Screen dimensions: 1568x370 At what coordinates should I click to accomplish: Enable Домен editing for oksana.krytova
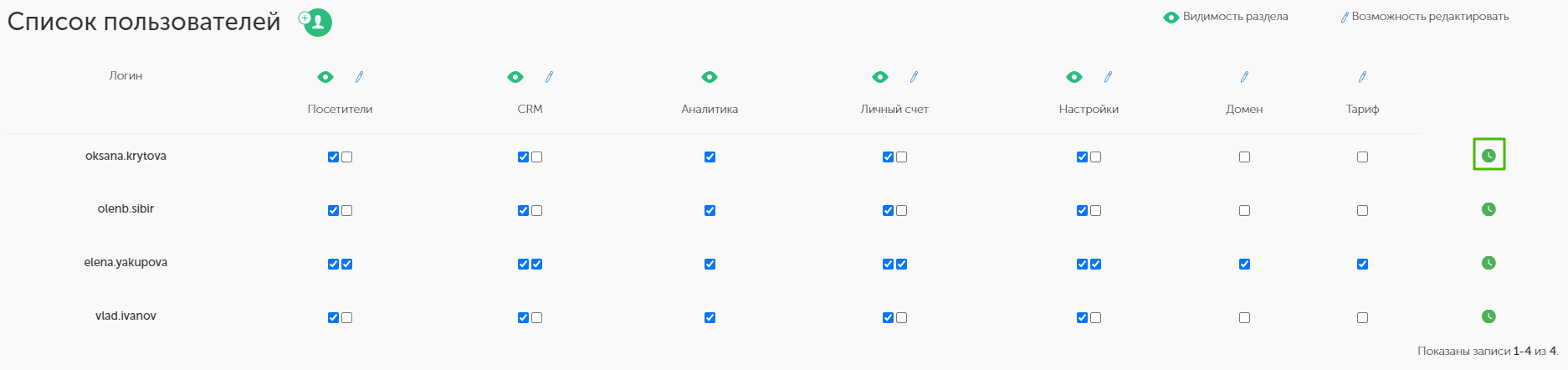(x=1244, y=157)
